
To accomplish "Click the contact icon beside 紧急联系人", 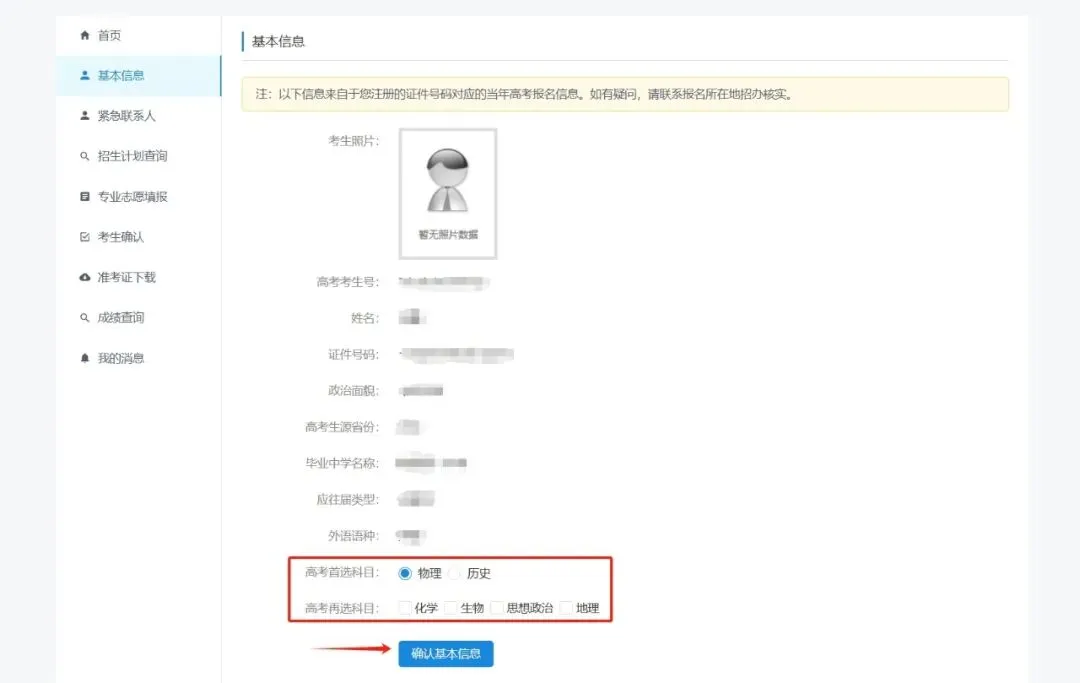I will (x=84, y=115).
